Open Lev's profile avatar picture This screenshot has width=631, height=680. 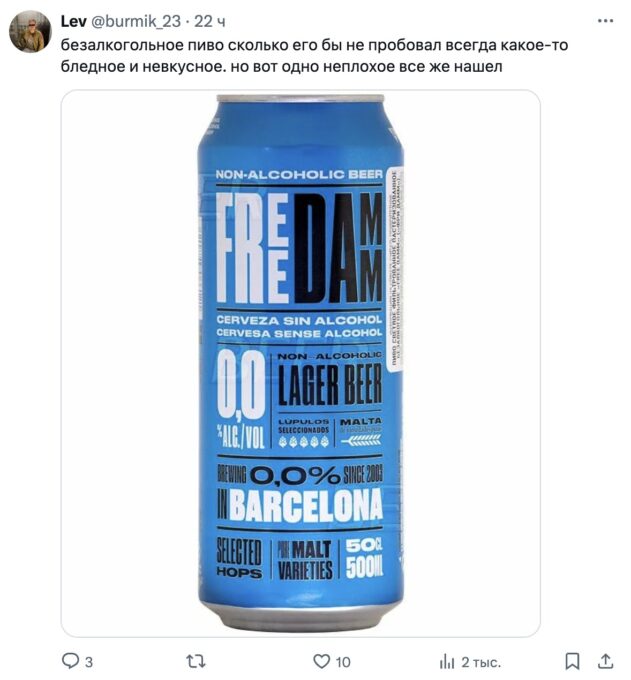point(30,32)
